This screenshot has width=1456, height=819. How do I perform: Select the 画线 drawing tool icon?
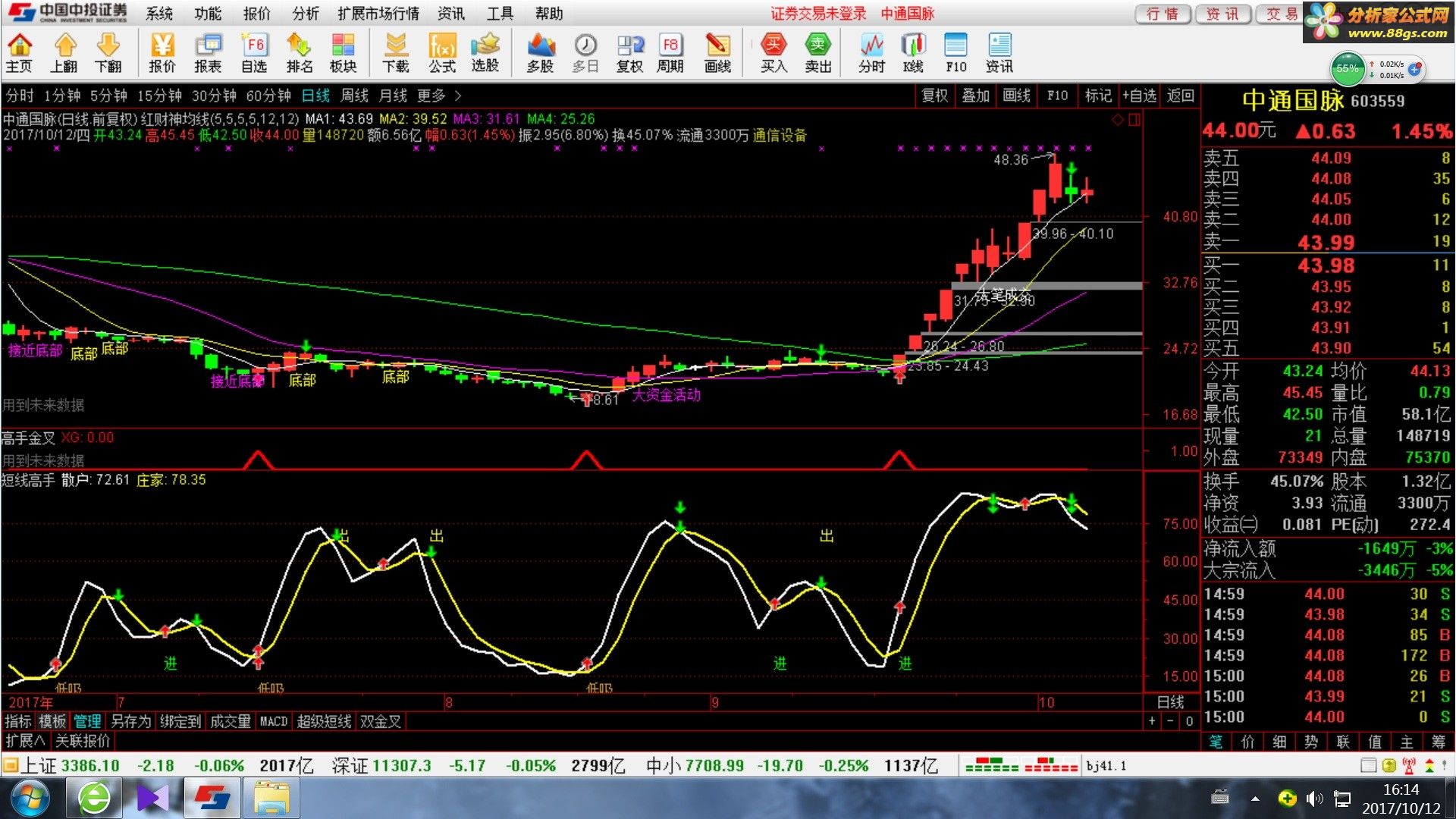(717, 53)
